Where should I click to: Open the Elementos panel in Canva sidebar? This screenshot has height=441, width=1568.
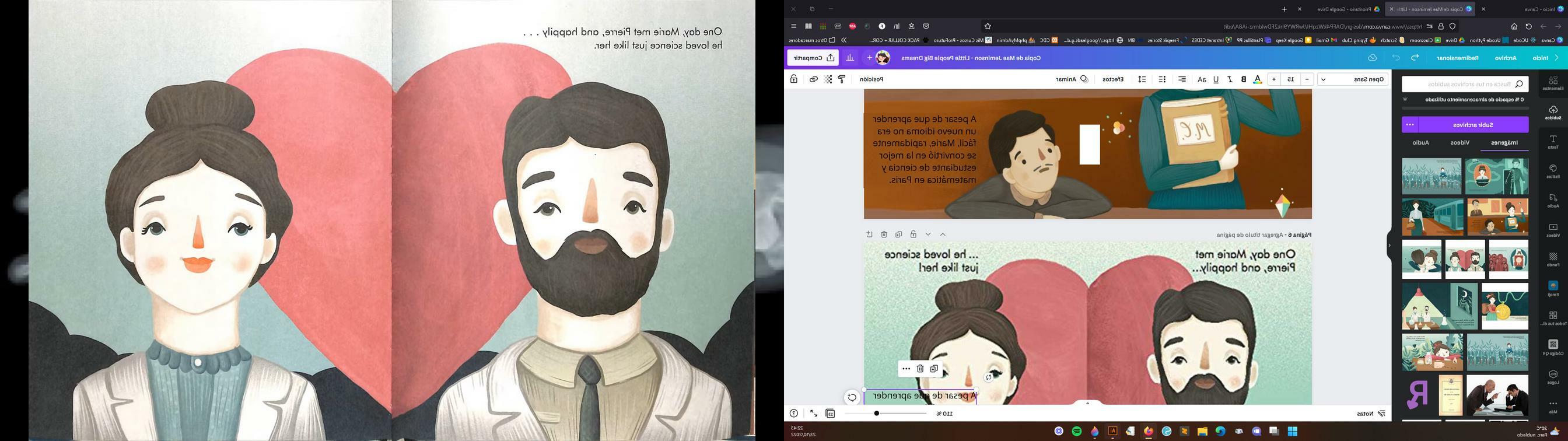1553,83
